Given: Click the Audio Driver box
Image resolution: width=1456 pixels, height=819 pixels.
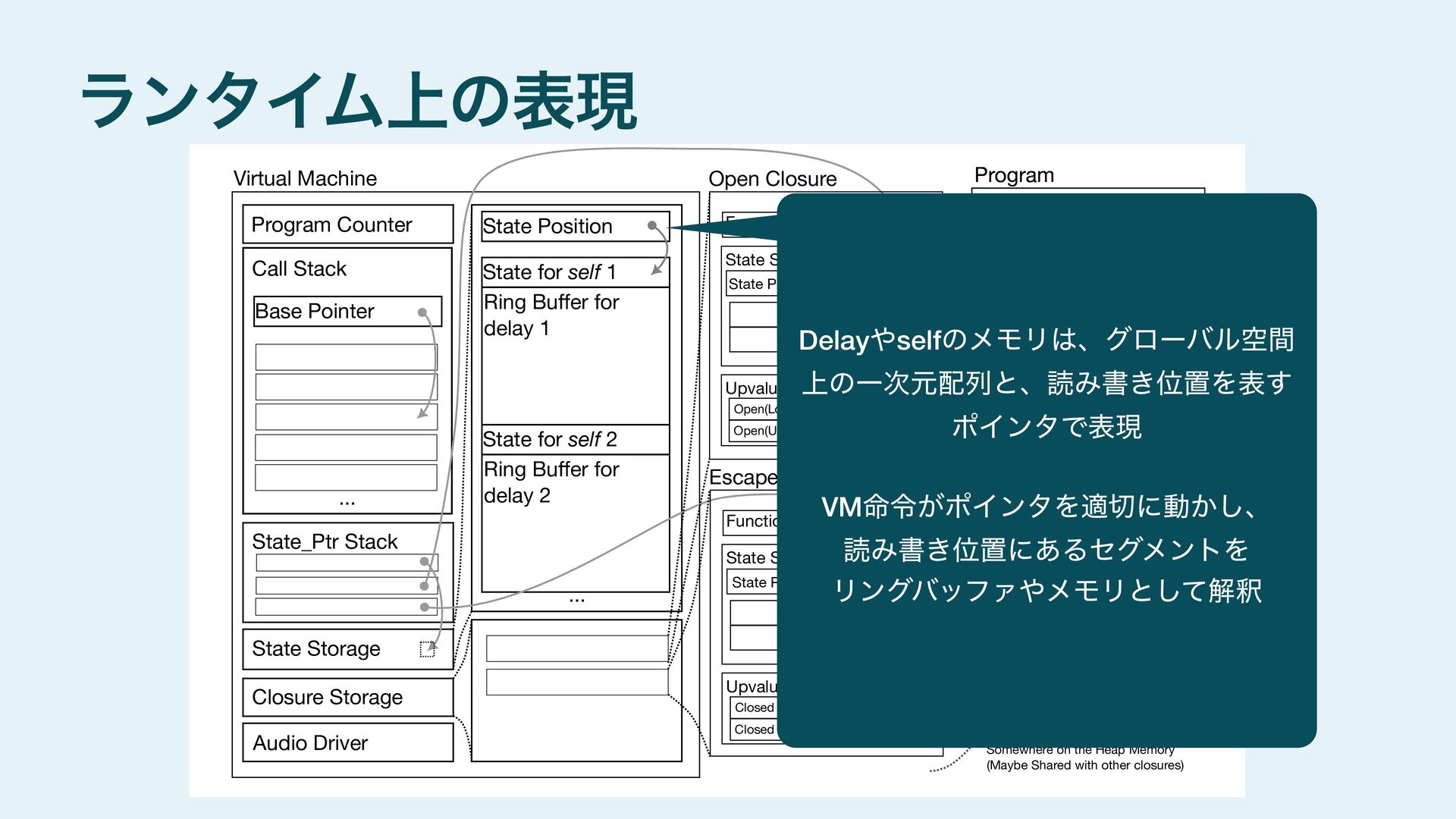Looking at the screenshot, I should (x=347, y=742).
